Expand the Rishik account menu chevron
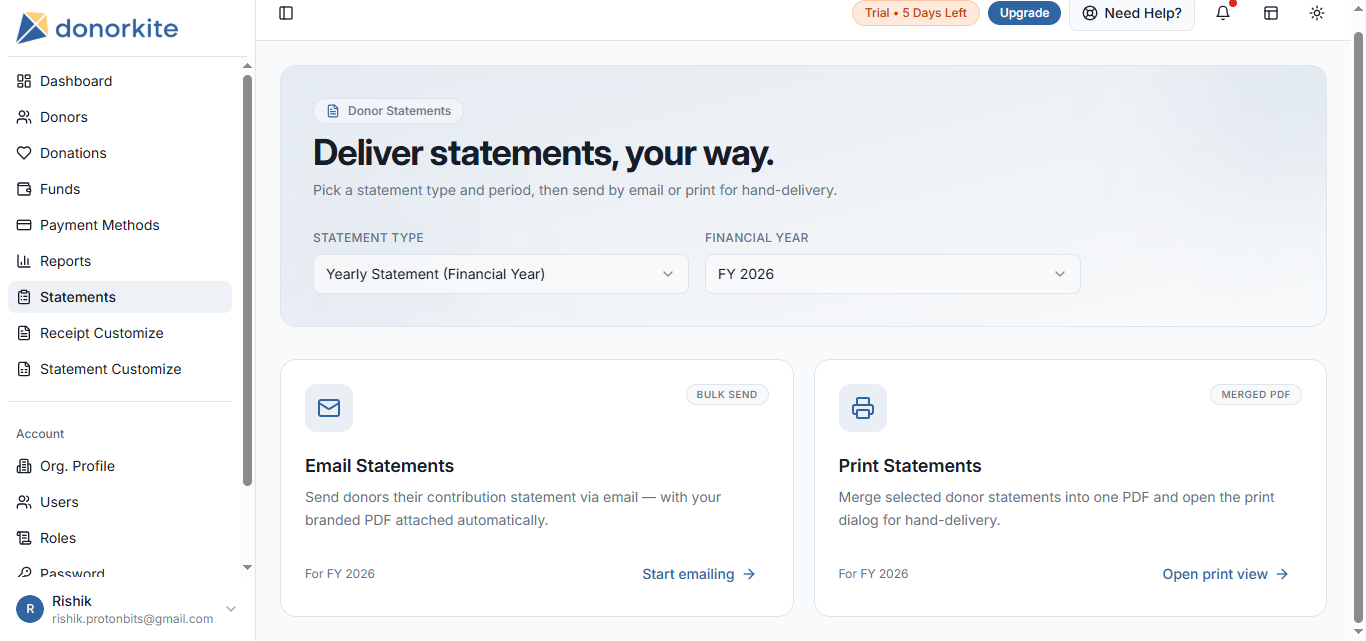The width and height of the screenshot is (1366, 641). coord(231,609)
